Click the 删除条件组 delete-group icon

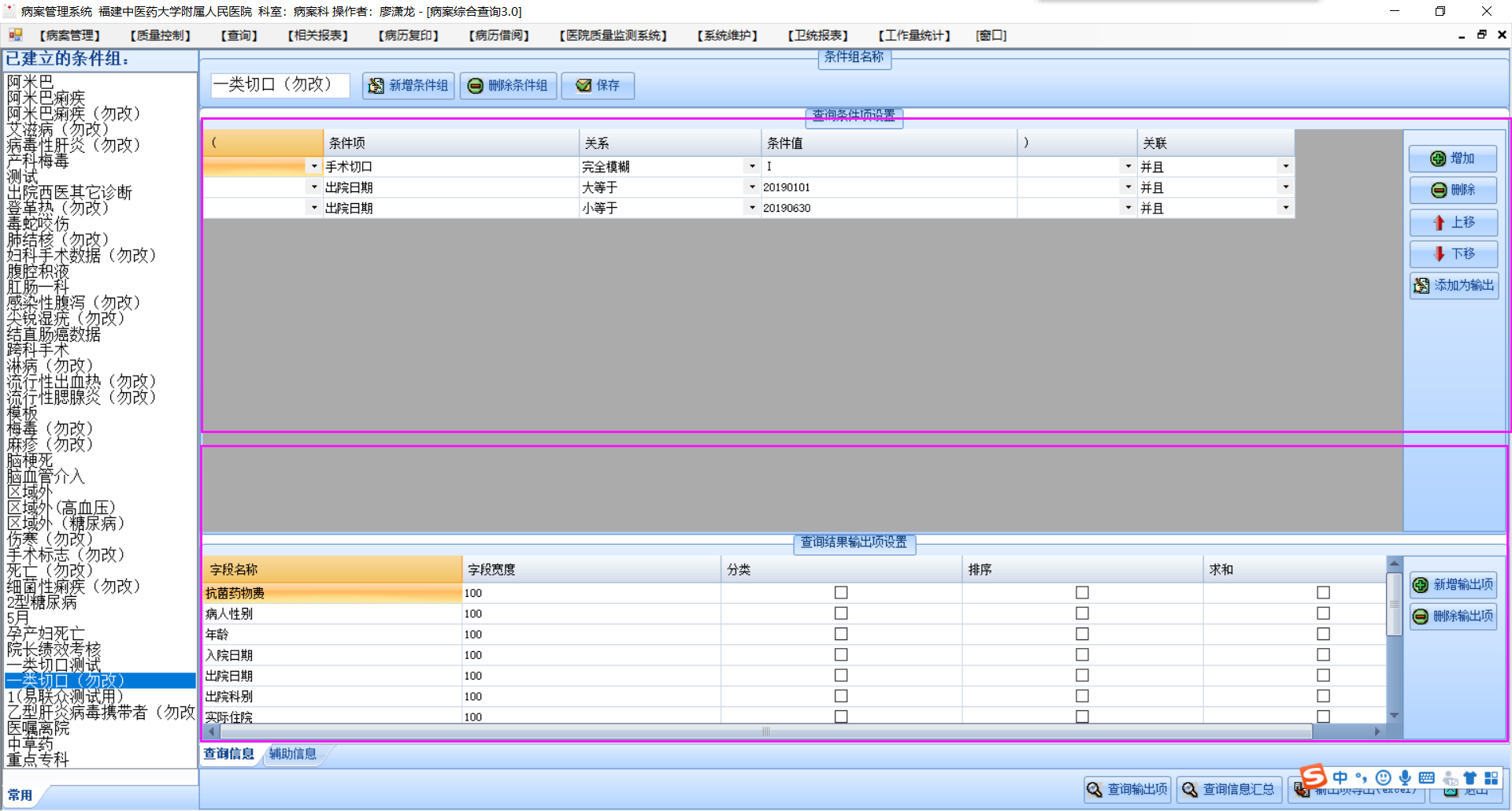coord(476,85)
